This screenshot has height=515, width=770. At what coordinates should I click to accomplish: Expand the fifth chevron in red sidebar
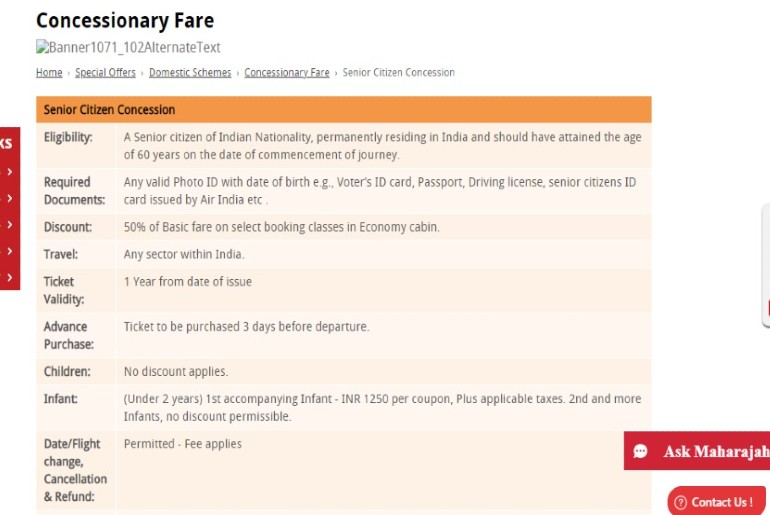click(10, 277)
